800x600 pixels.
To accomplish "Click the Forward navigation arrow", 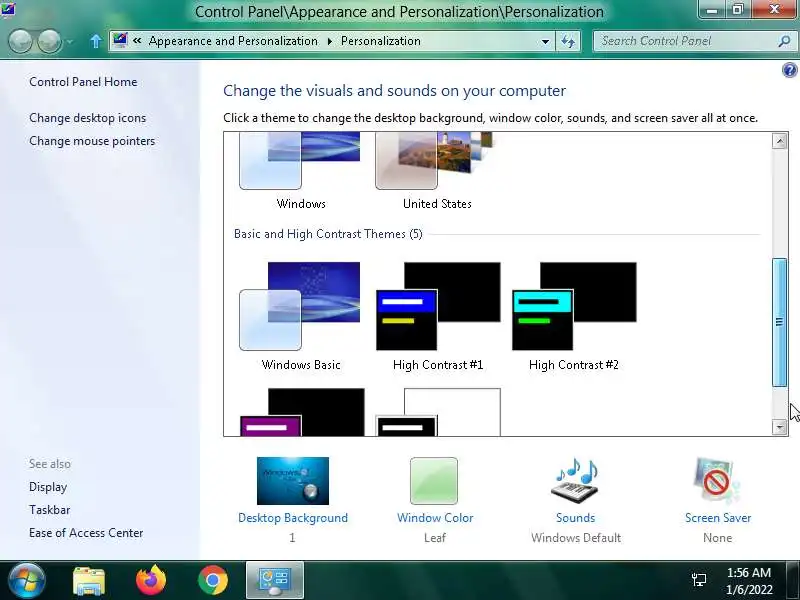I will (49, 41).
